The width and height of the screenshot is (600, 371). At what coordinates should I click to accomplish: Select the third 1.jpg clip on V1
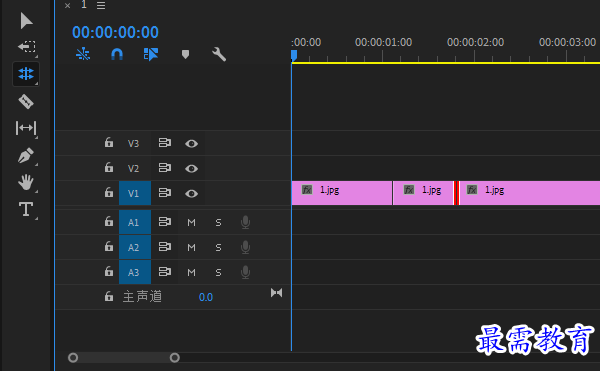click(530, 193)
